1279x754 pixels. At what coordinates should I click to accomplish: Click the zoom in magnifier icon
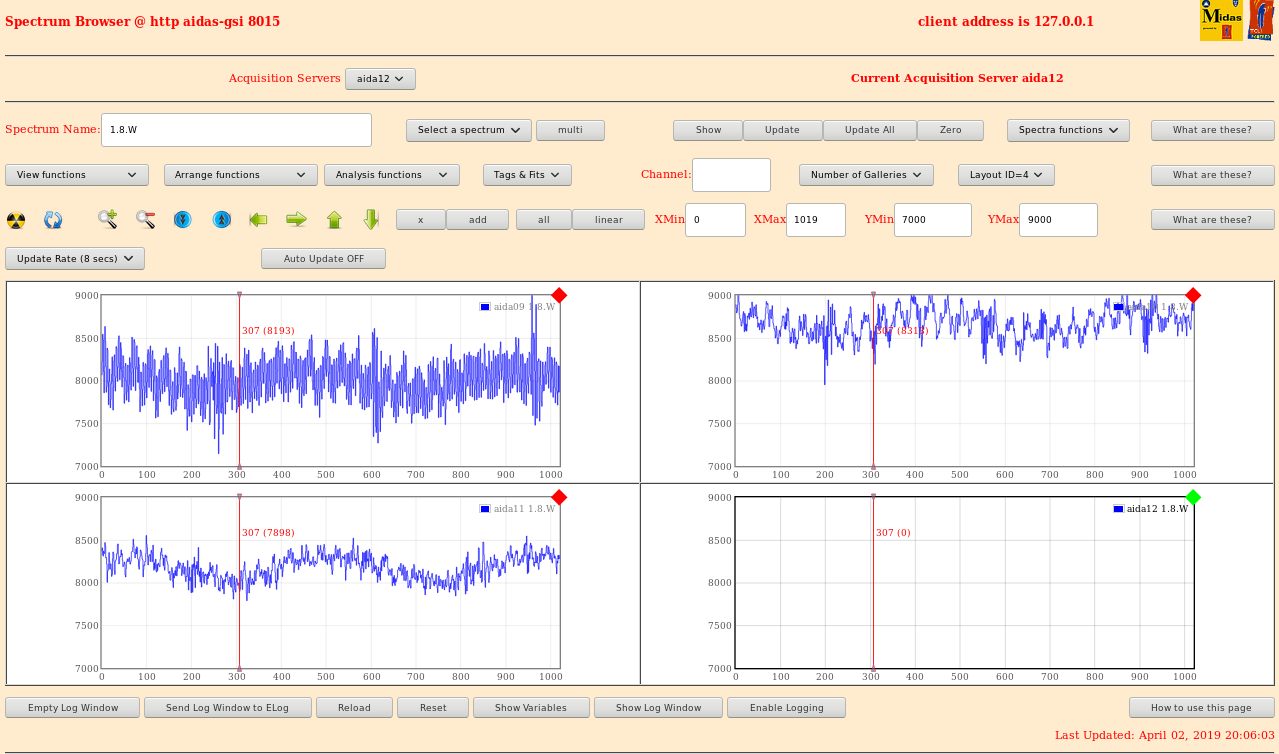pos(107,219)
